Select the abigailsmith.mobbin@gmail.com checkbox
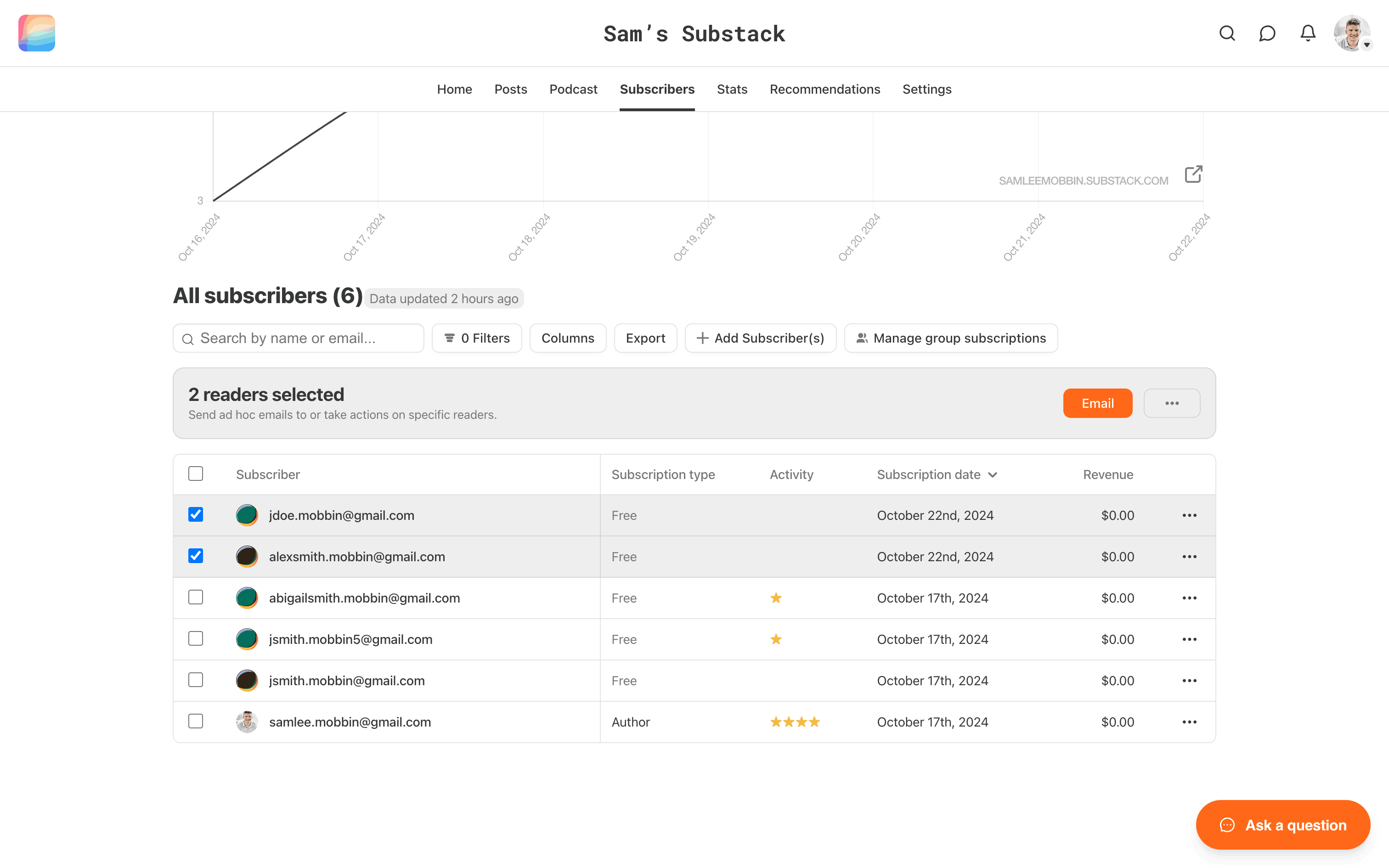Screen dimensions: 1389x868 195,597
